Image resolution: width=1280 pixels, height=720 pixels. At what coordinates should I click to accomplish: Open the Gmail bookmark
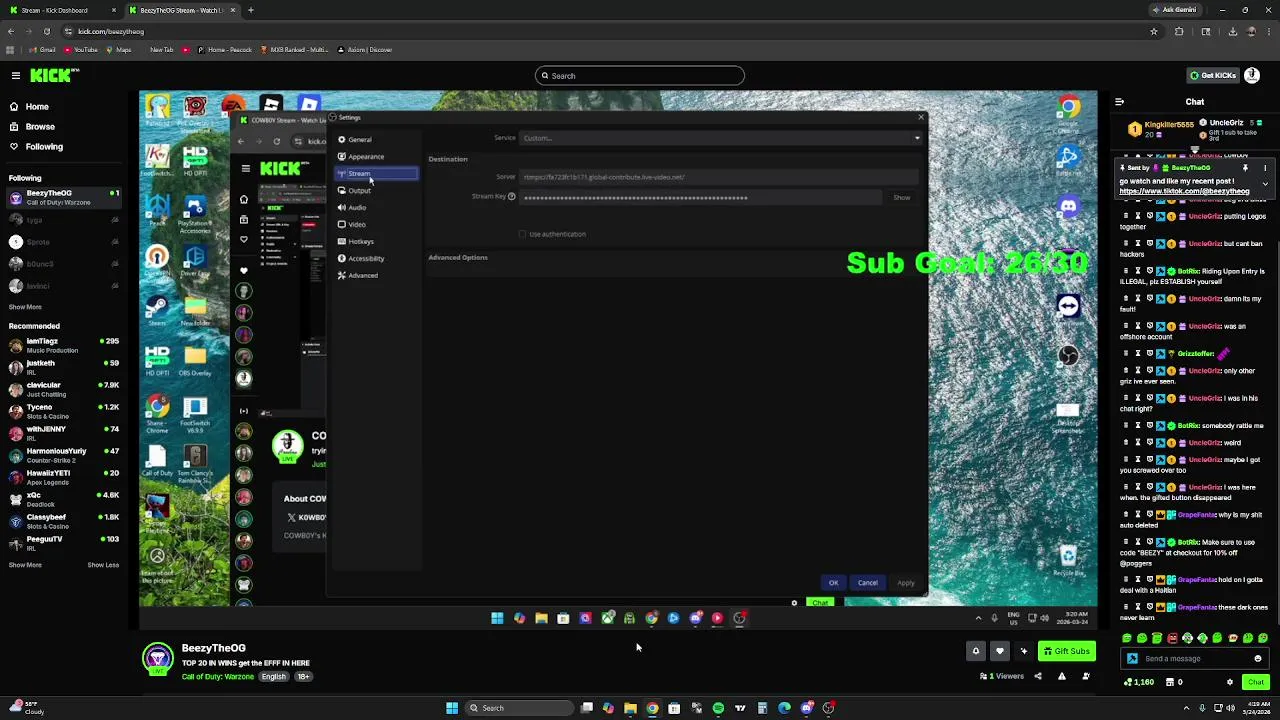coord(43,50)
